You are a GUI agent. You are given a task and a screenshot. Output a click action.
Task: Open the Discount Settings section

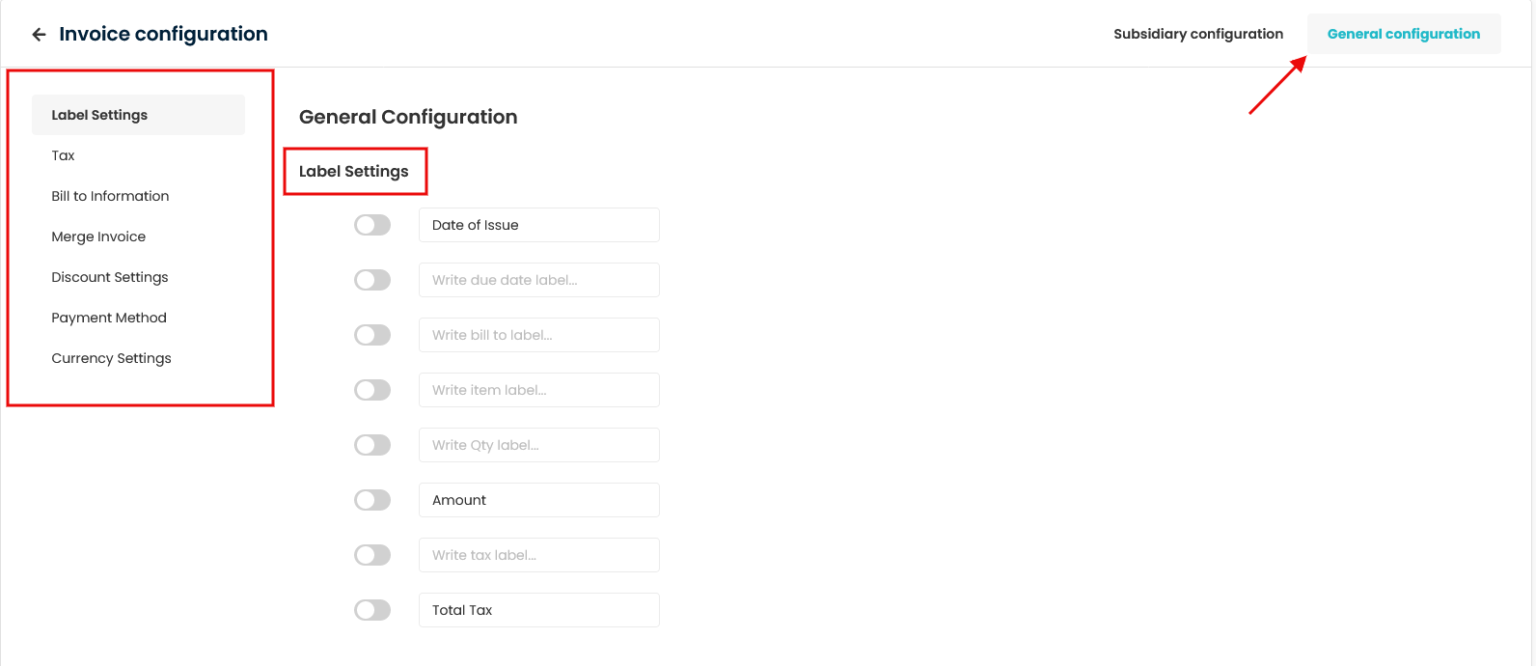[x=109, y=277]
